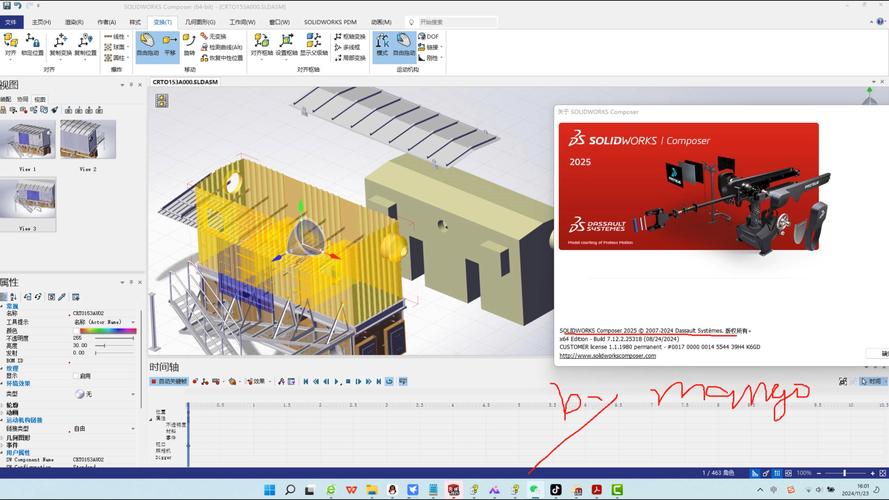Click the eyedropper icon in properties toolbar

coord(62,296)
